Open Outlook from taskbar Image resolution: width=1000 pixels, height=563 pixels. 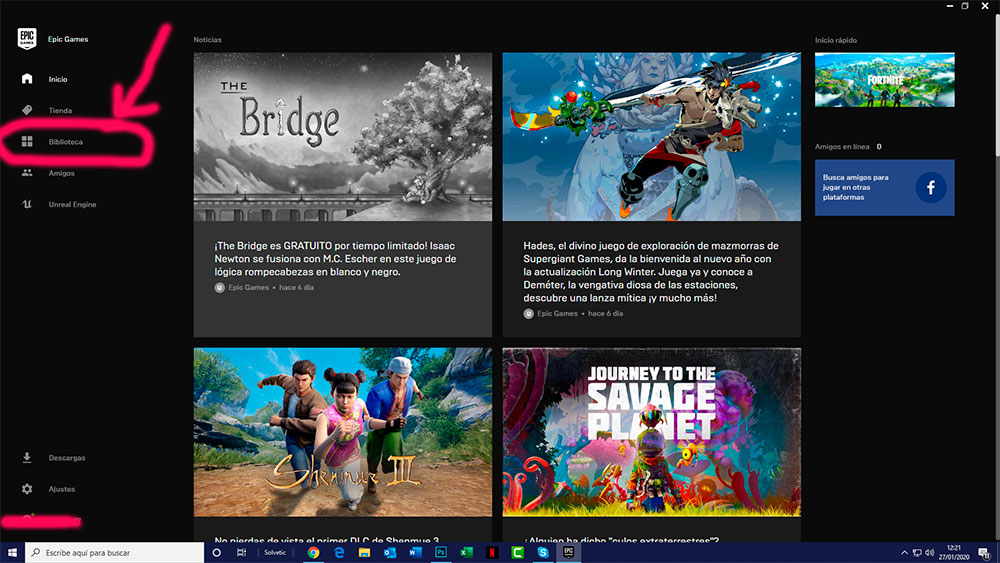coord(390,552)
